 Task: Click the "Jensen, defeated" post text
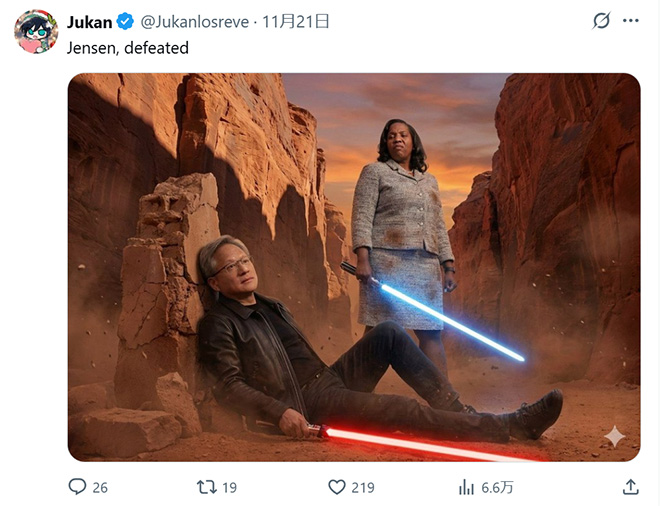coord(128,48)
